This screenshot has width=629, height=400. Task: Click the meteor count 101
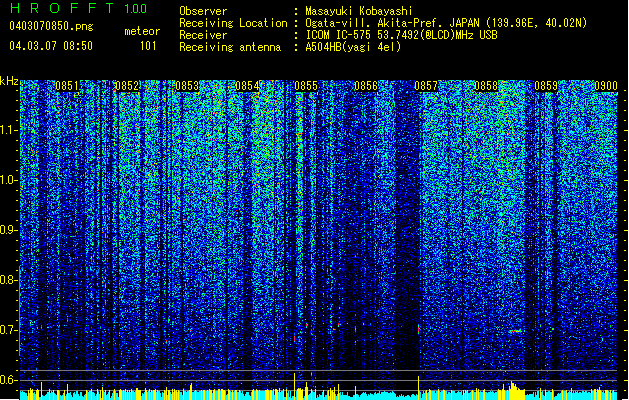(148, 46)
